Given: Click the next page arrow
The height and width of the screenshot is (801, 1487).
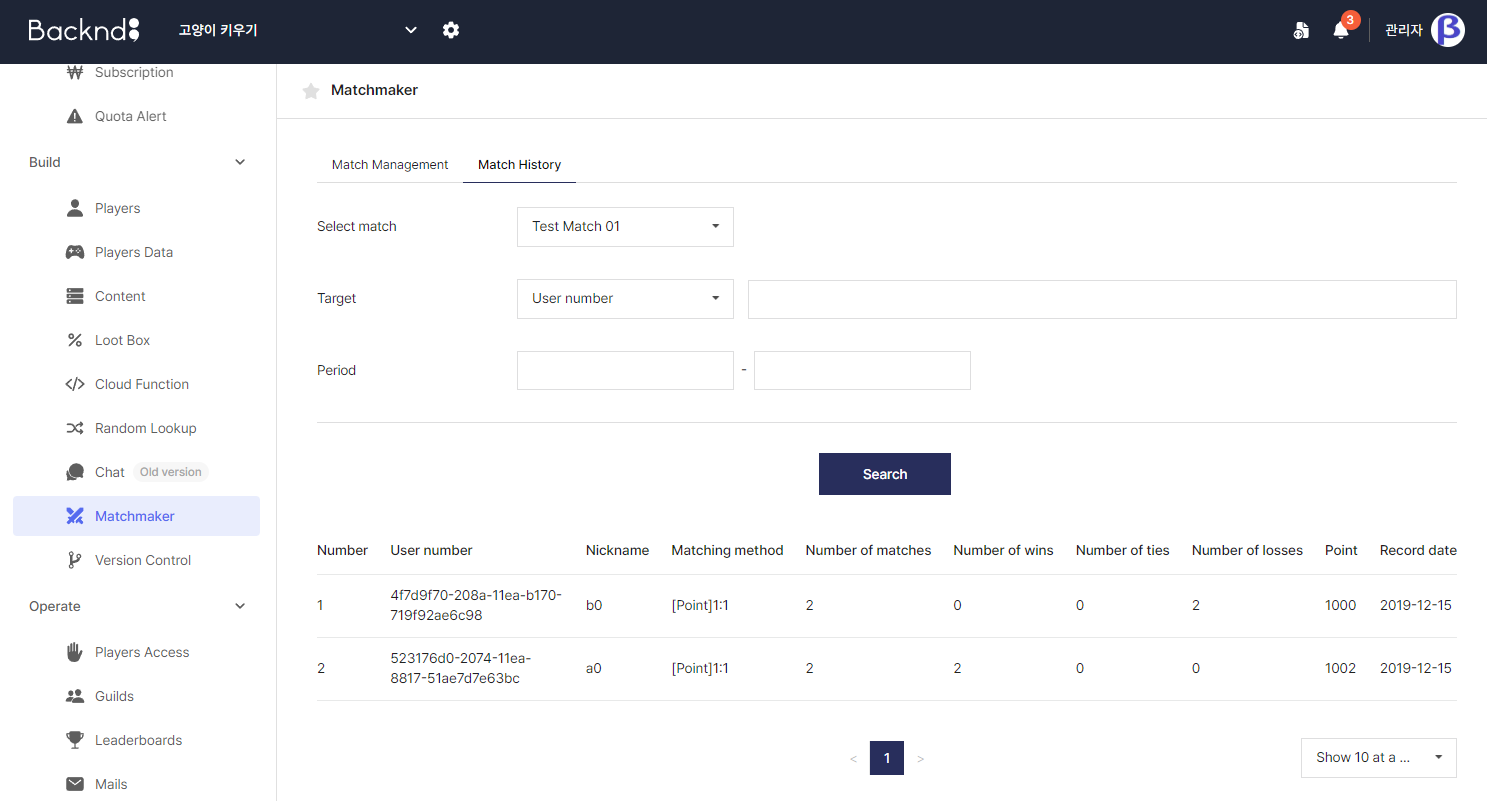Looking at the screenshot, I should [x=921, y=759].
